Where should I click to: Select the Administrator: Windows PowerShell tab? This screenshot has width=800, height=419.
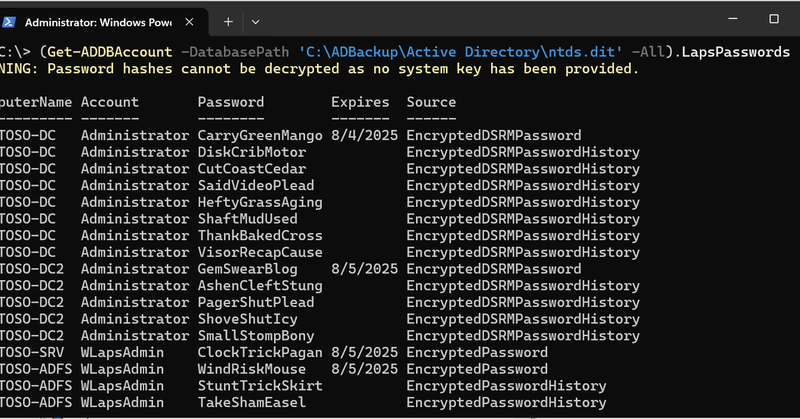(x=102, y=22)
